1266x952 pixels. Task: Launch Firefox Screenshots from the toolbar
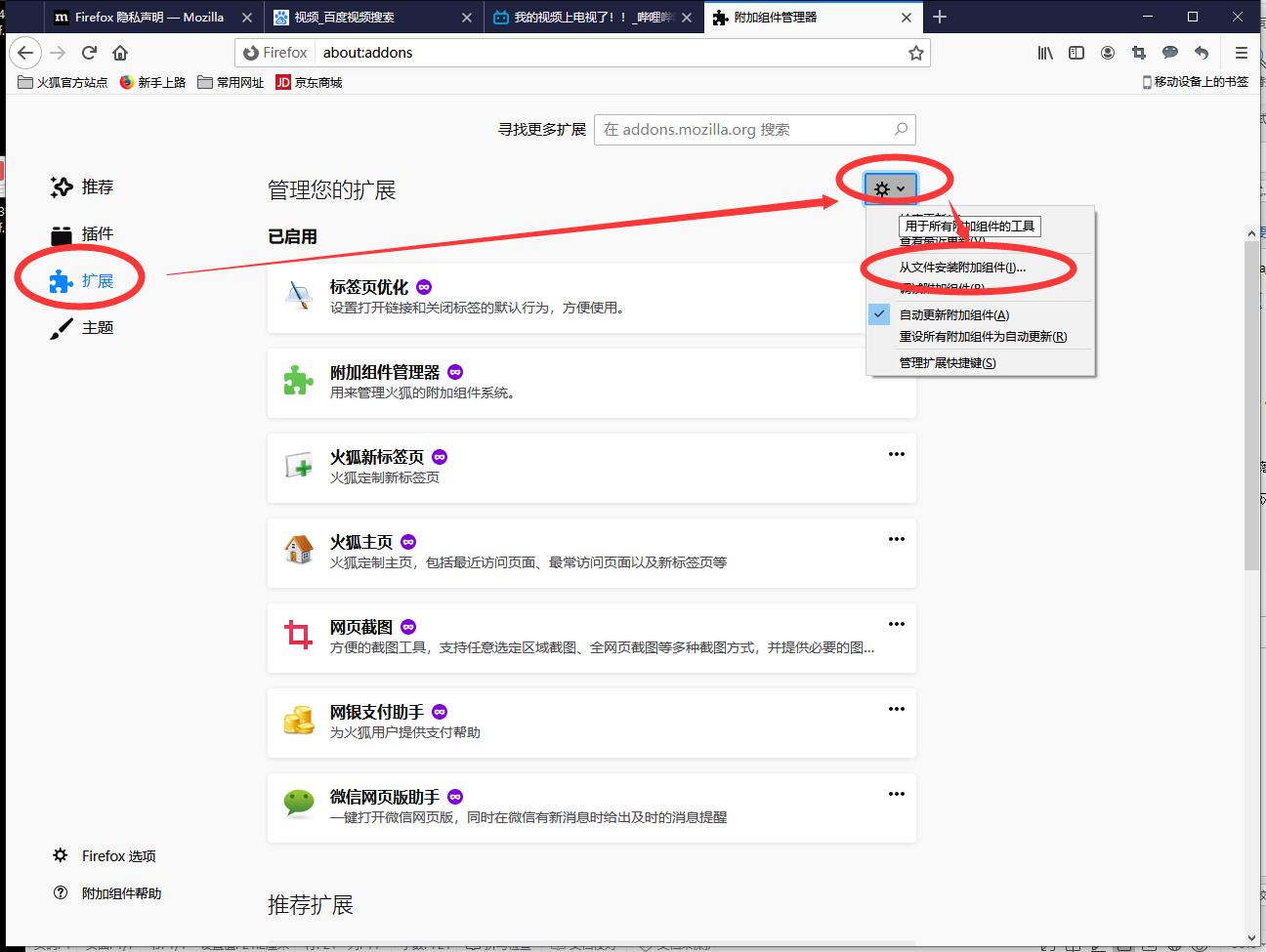point(1138,53)
